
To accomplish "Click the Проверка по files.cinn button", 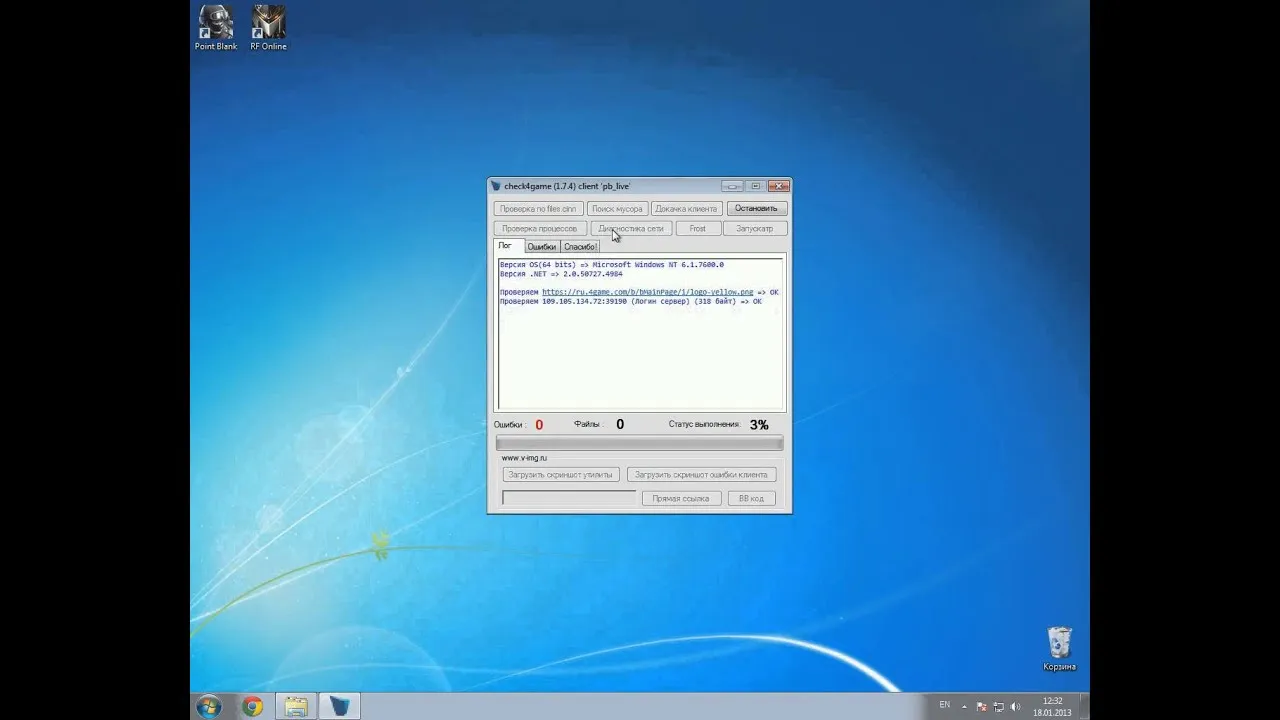I will click(538, 209).
